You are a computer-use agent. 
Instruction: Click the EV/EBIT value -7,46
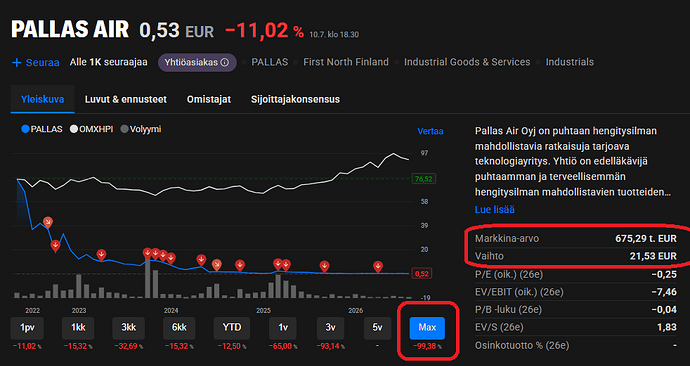click(664, 292)
